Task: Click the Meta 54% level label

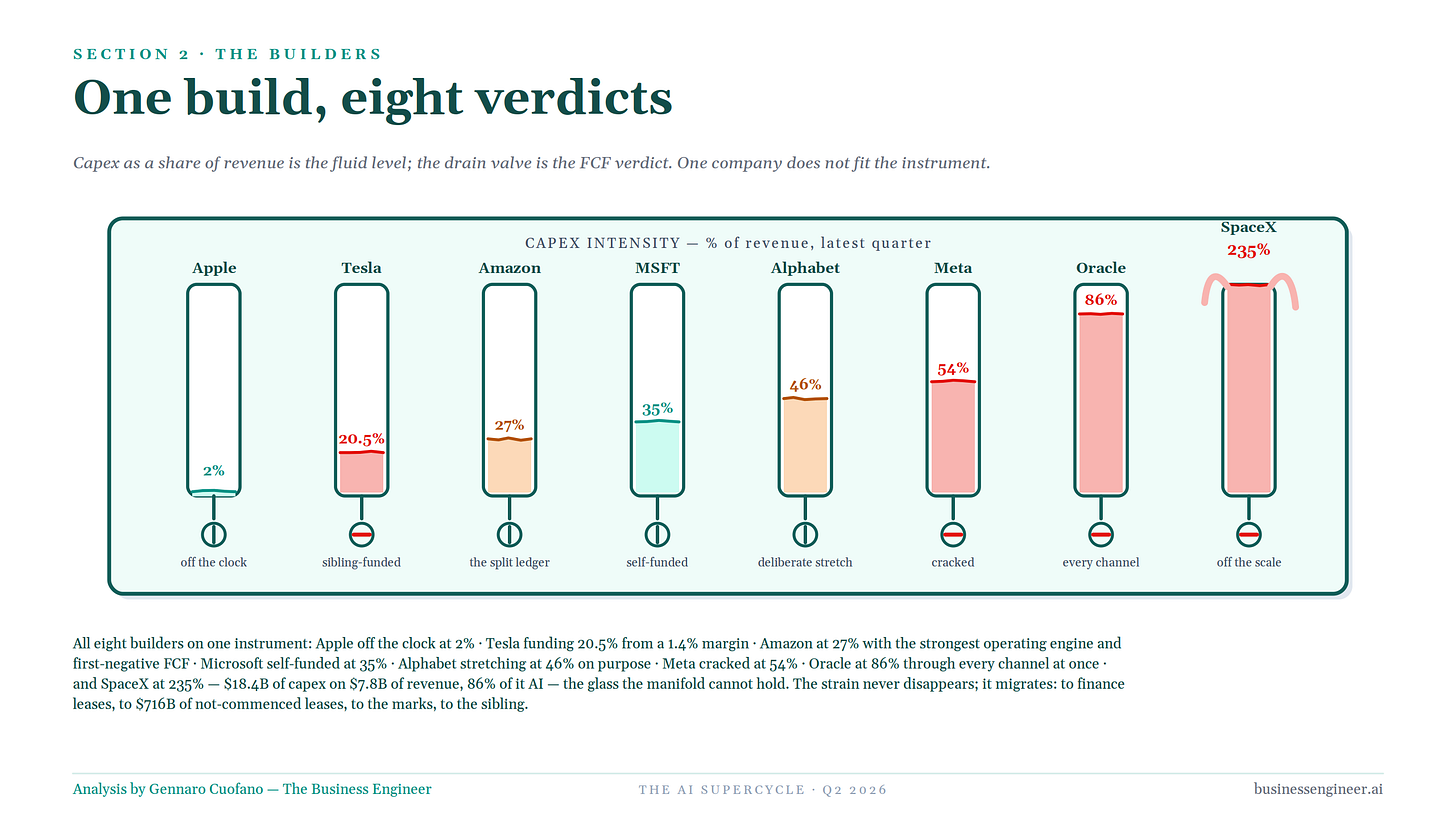Action: pyautogui.click(x=953, y=369)
